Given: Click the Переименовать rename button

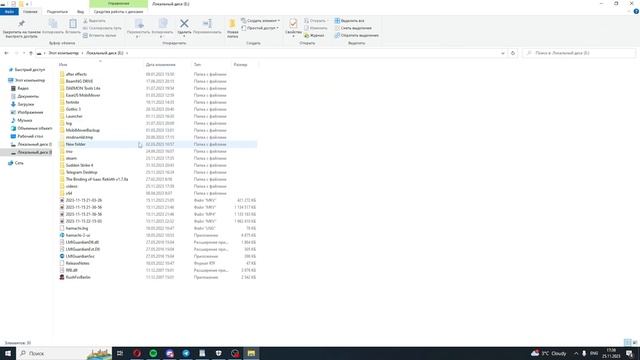Looking at the screenshot, I should (x=207, y=27).
